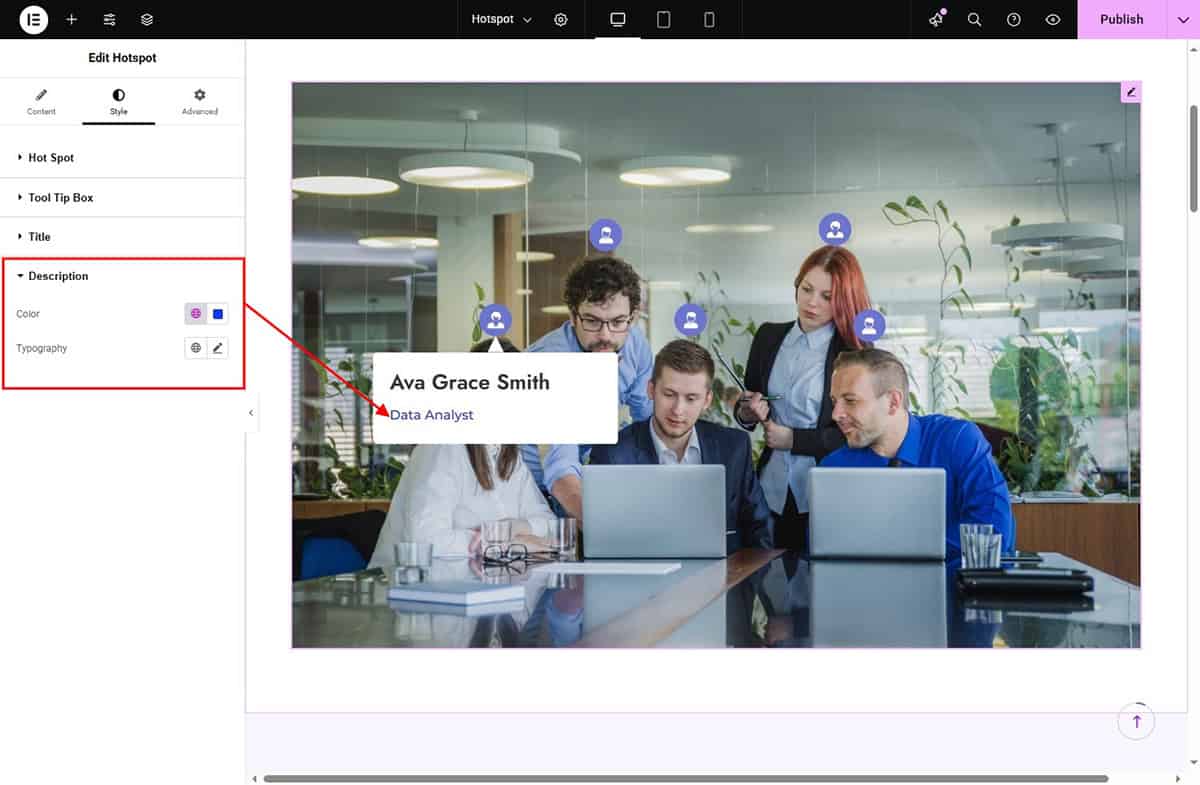Click the horizontal scrollbar below the canvas
This screenshot has height=785, width=1200.
pyautogui.click(x=686, y=778)
